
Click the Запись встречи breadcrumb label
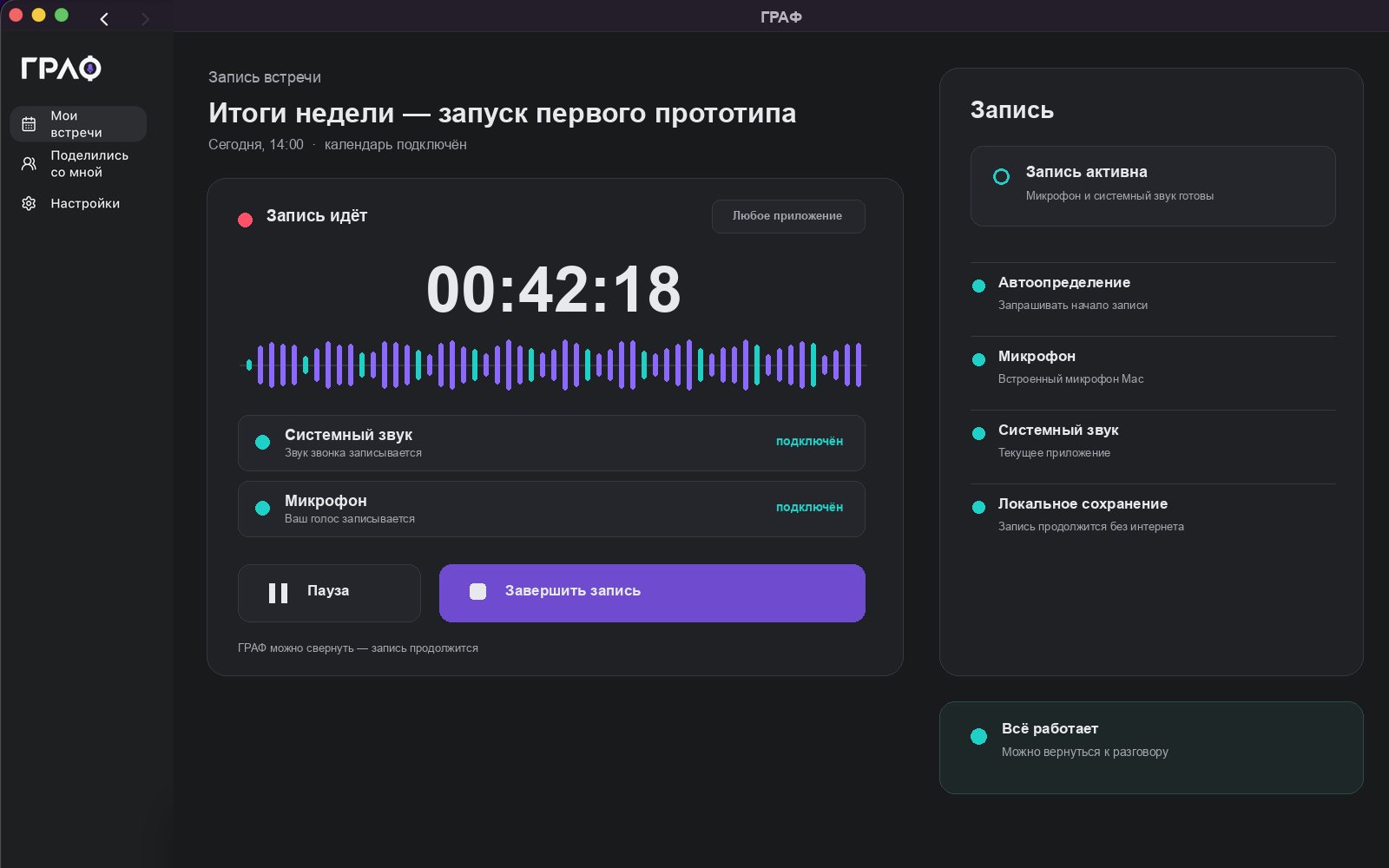pyautogui.click(x=265, y=77)
